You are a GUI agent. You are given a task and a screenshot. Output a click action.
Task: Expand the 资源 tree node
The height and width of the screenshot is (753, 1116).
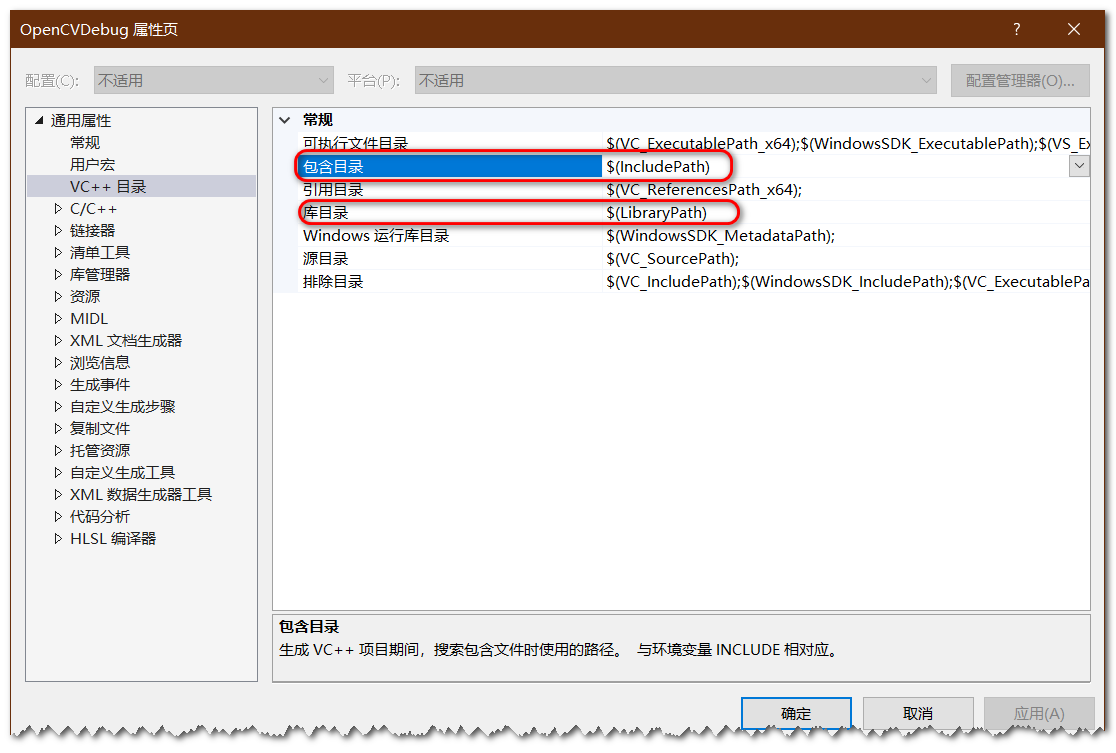58,297
